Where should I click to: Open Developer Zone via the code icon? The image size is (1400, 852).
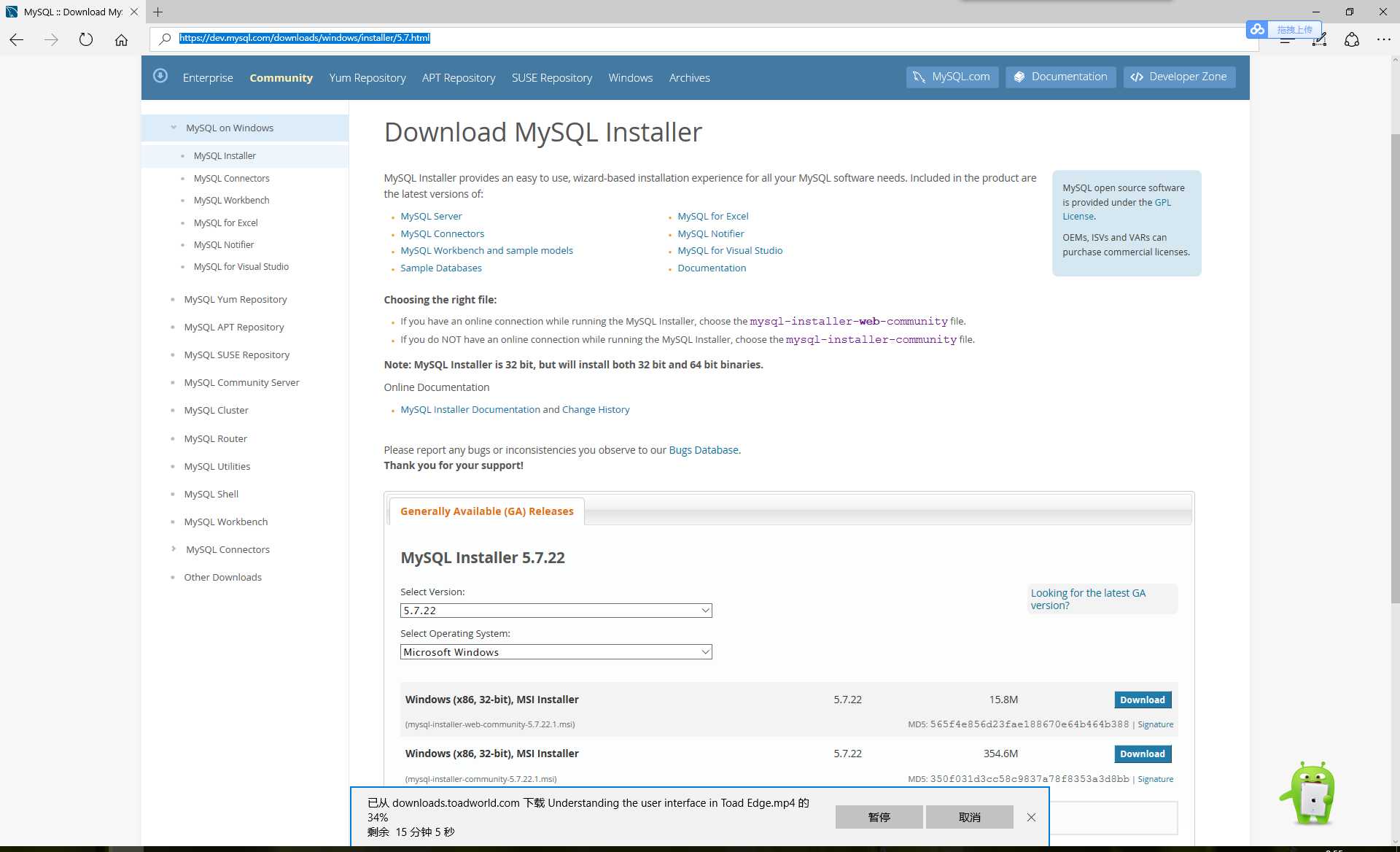[1137, 77]
